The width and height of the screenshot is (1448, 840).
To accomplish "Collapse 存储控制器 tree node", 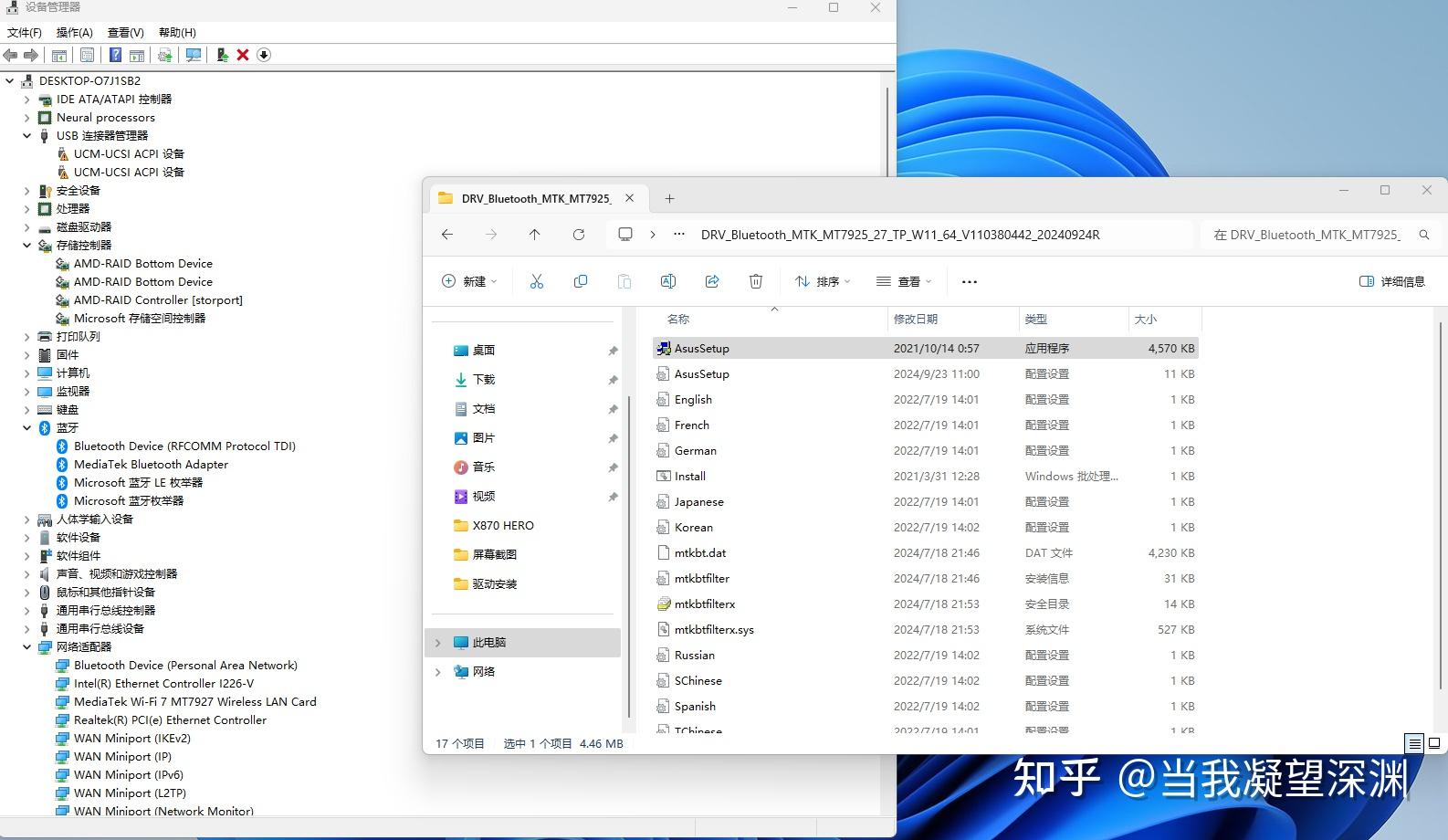I will point(26,245).
